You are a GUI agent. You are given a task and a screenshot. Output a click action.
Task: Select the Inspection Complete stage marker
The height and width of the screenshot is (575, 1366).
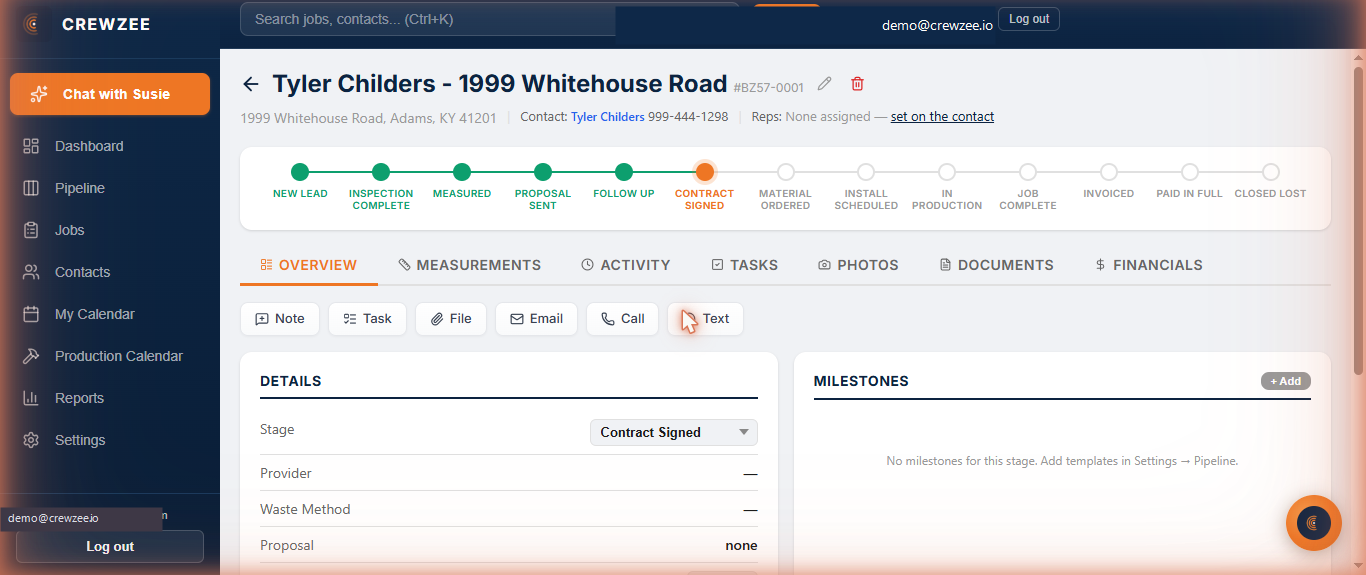coord(381,172)
